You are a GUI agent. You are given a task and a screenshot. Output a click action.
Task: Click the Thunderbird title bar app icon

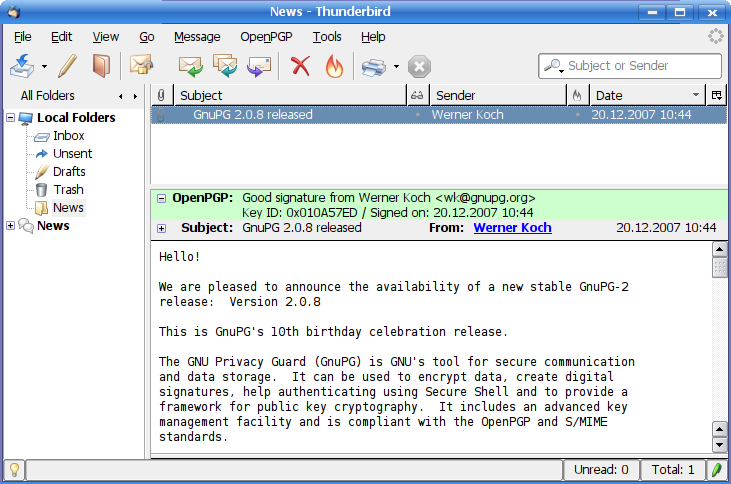14,11
